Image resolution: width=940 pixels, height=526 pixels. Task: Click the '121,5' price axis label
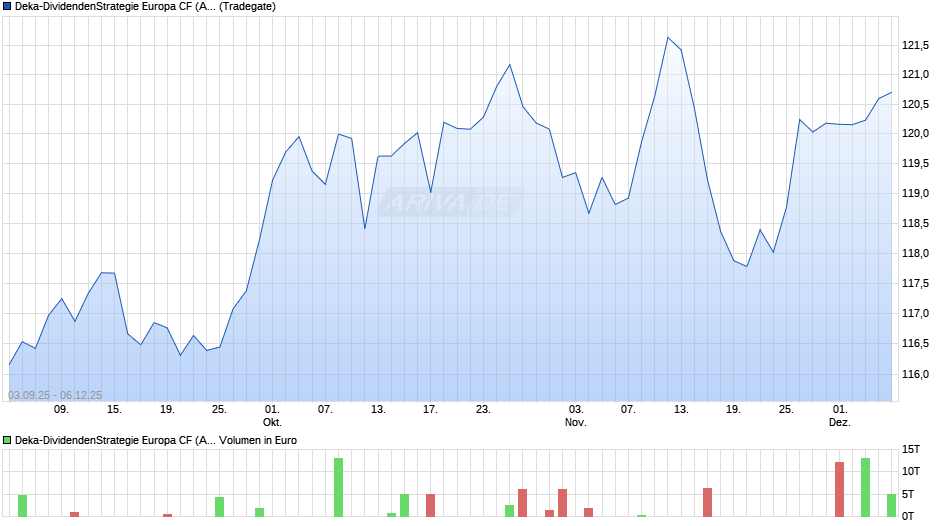tap(915, 45)
